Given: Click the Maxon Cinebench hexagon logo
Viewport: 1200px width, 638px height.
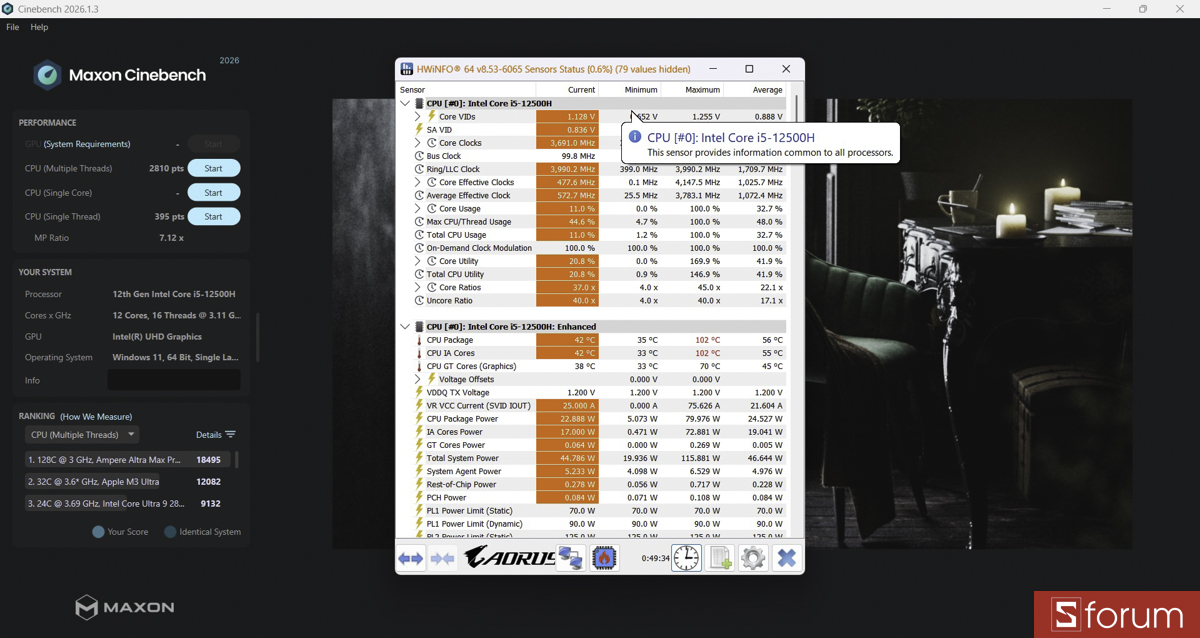Looking at the screenshot, I should pos(47,75).
